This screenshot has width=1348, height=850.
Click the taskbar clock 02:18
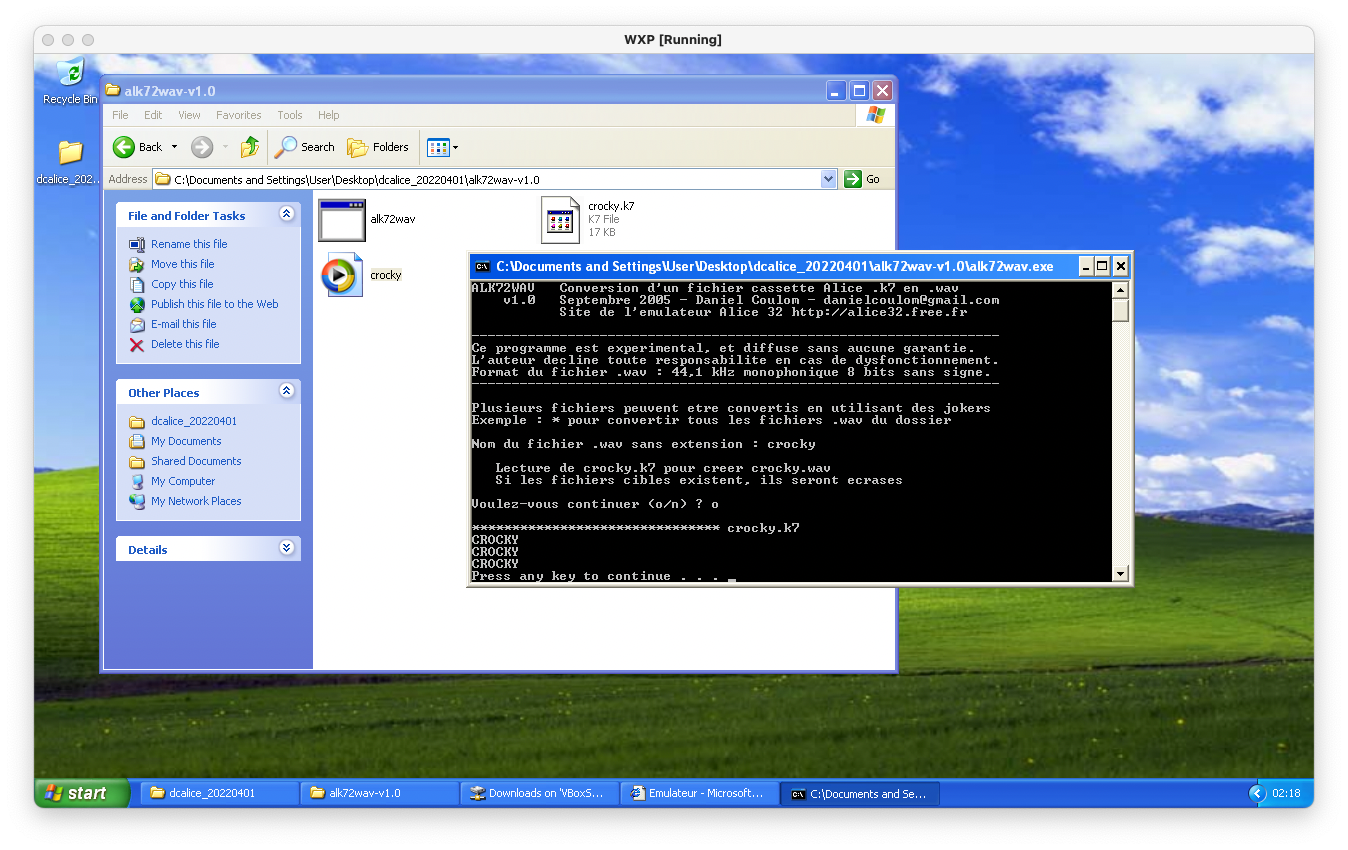pos(1287,793)
